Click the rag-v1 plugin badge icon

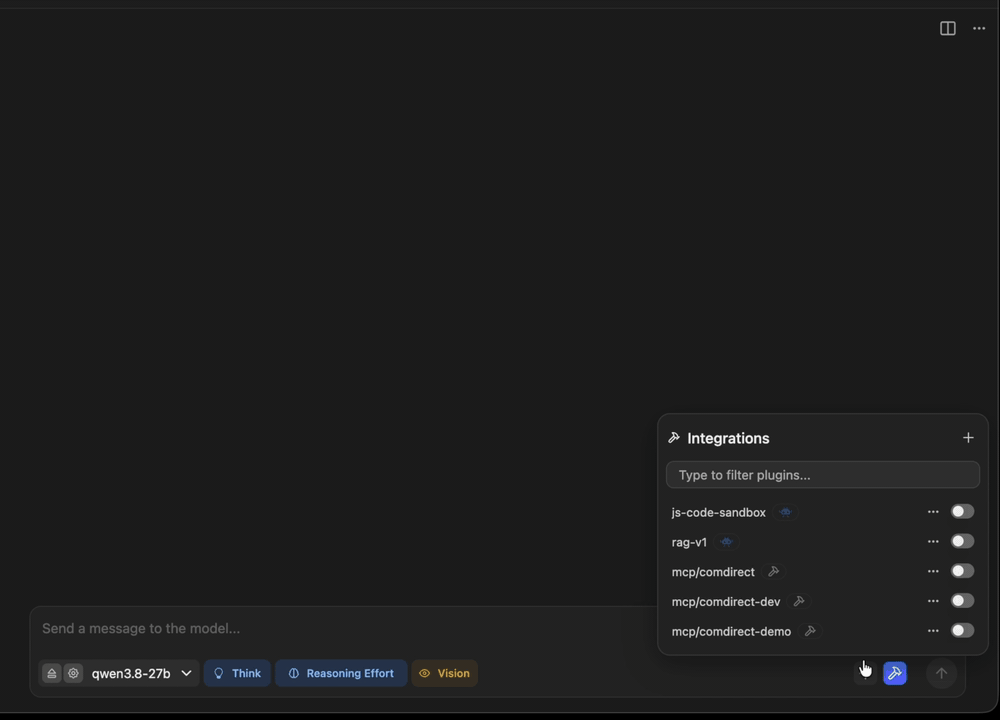(726, 542)
